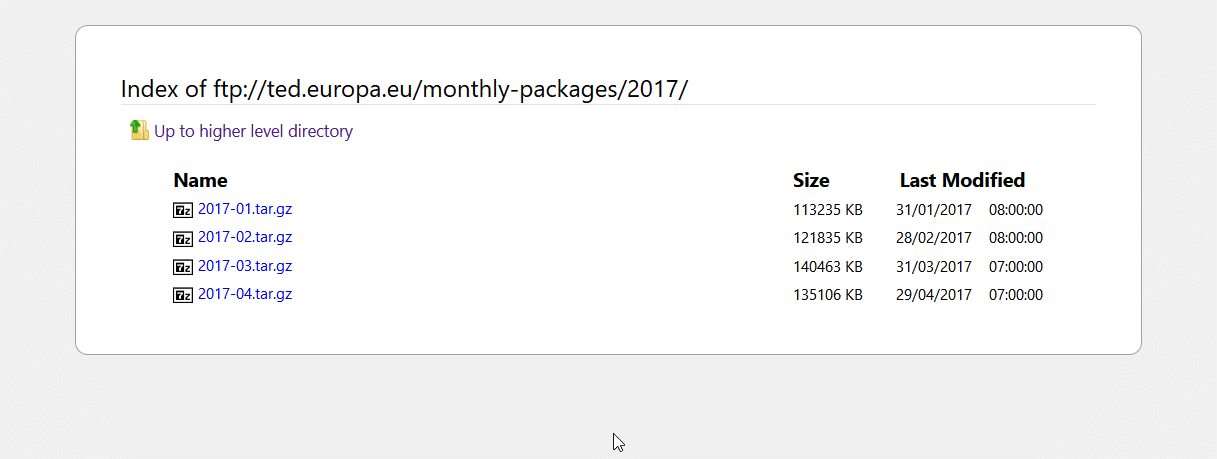The width and height of the screenshot is (1217, 459).
Task: Go up to higher level directory
Action: pyautogui.click(x=253, y=131)
